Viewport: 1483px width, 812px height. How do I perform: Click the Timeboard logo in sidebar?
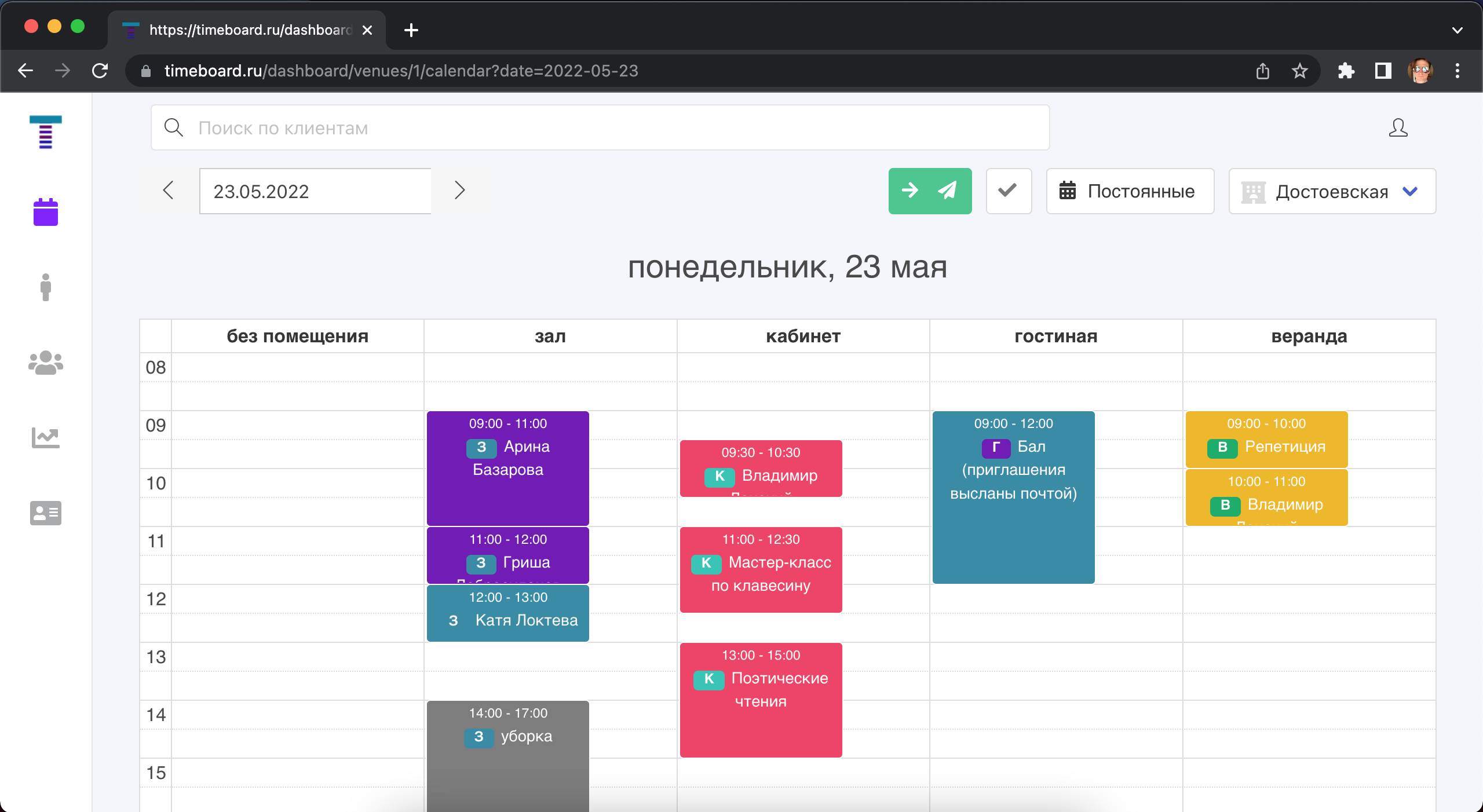(46, 132)
